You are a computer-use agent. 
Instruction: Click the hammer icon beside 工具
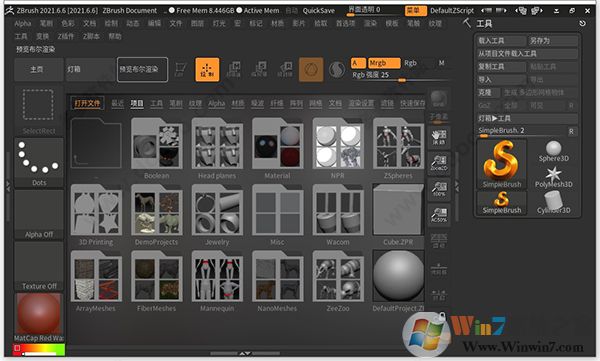point(467,23)
